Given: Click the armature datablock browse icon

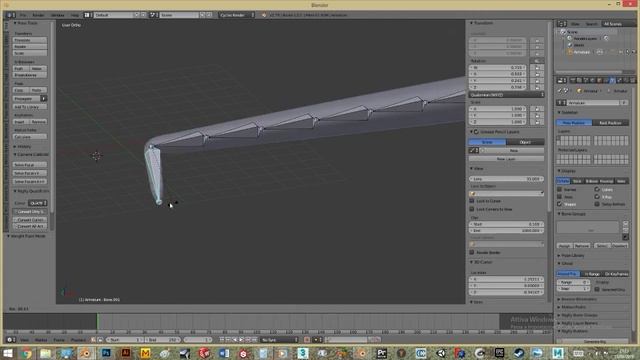Looking at the screenshot, I should point(562,103).
